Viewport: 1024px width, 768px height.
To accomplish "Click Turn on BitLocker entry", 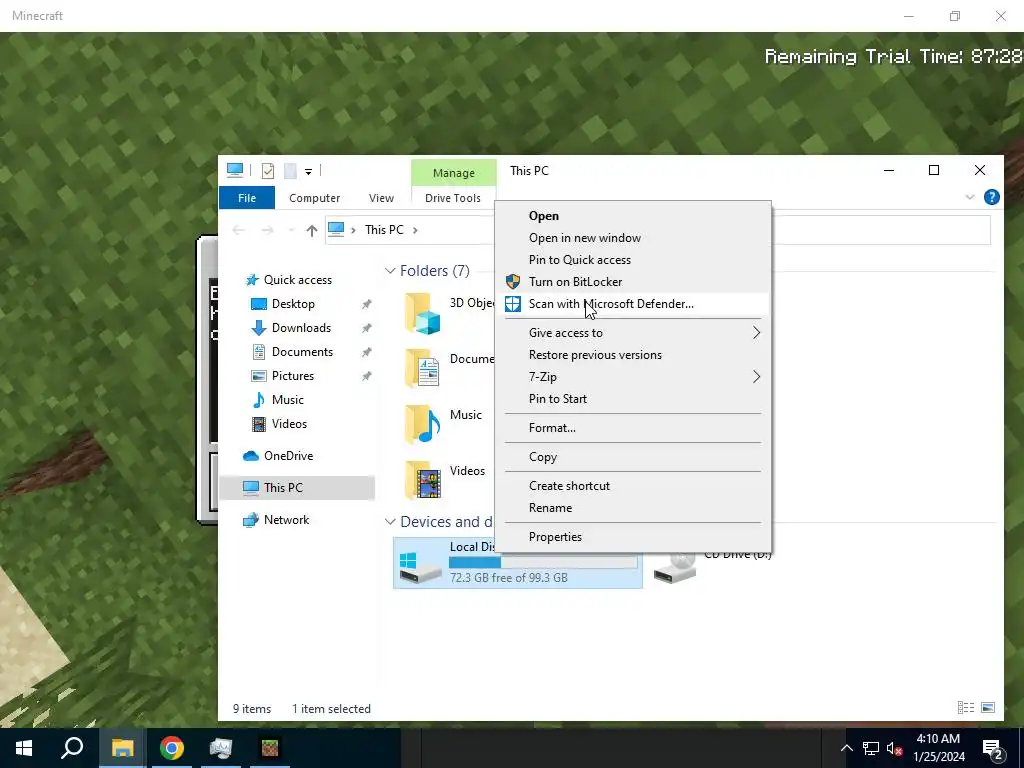I will coord(575,281).
